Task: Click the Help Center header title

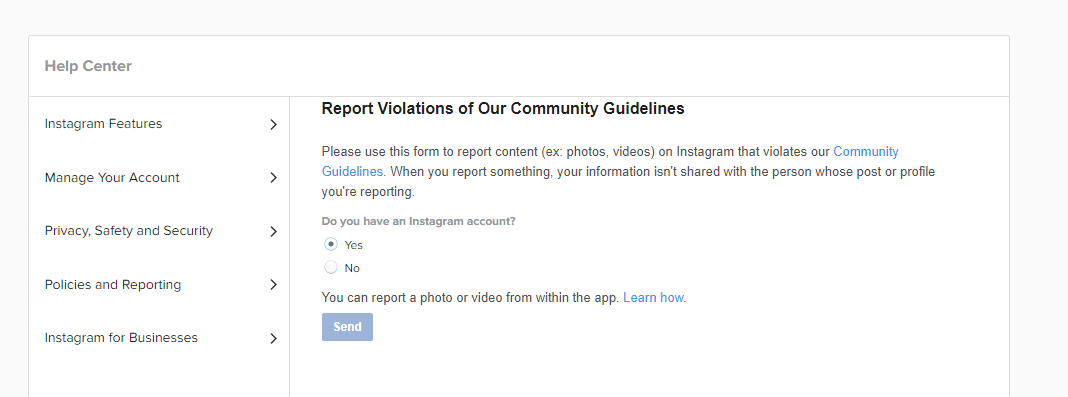Action: click(88, 66)
